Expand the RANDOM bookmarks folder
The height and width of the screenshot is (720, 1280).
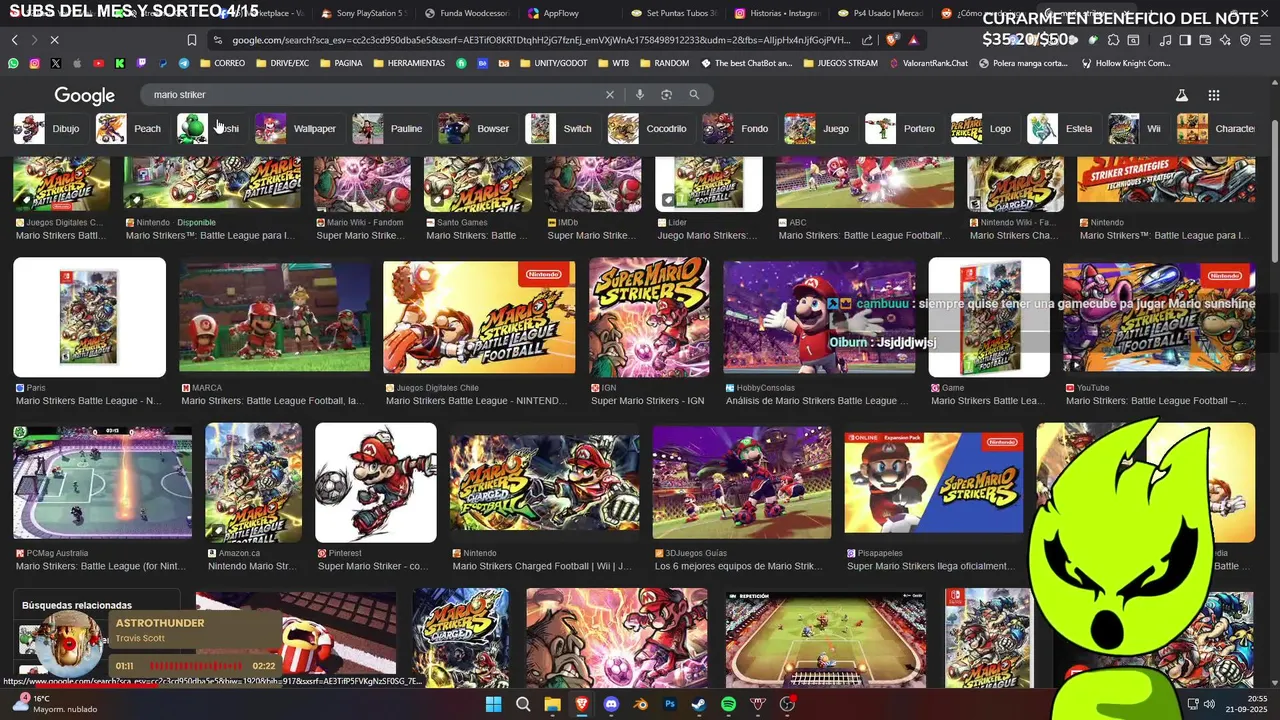(x=664, y=63)
